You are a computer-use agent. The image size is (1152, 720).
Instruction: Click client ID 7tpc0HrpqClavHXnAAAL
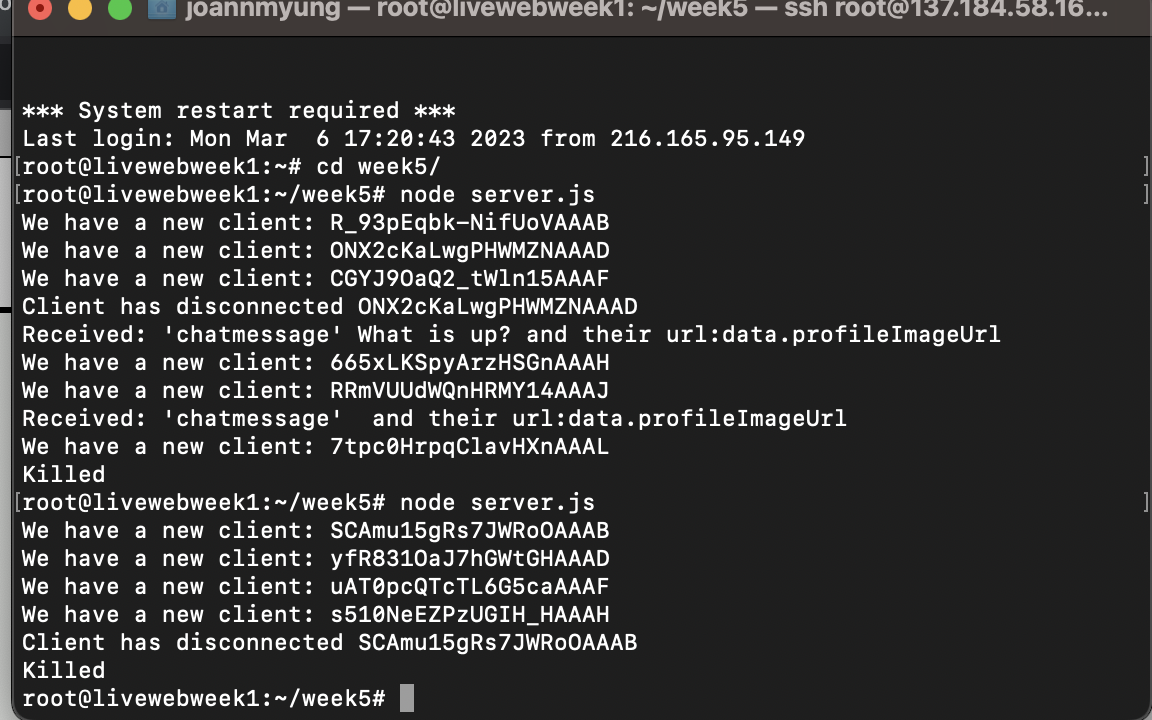pyautogui.click(x=469, y=446)
